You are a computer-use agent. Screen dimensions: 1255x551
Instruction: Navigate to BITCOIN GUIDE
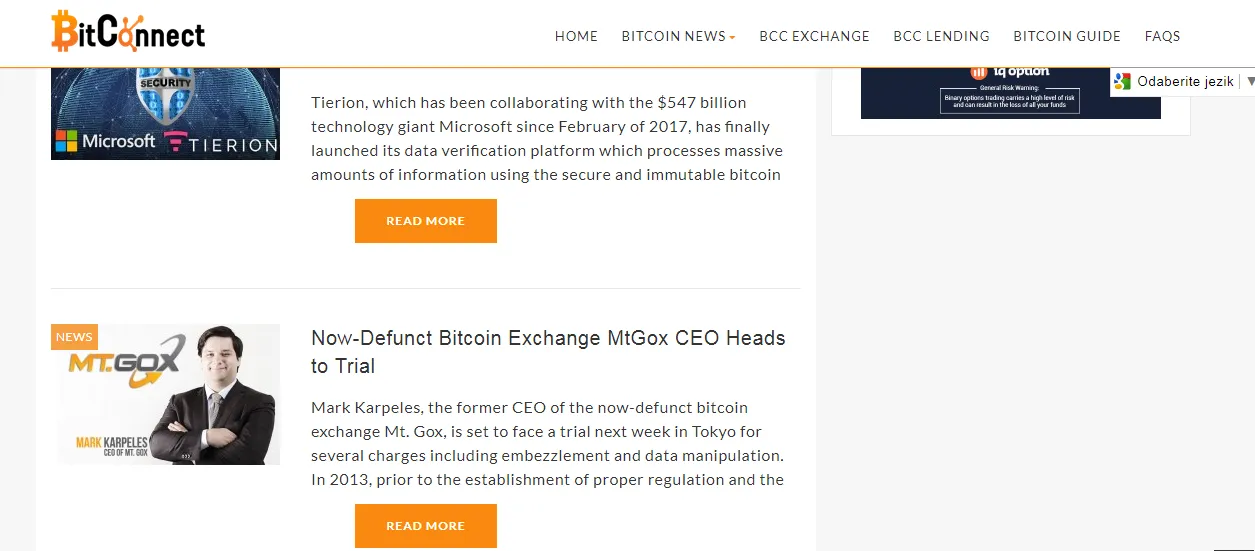[x=1067, y=36]
